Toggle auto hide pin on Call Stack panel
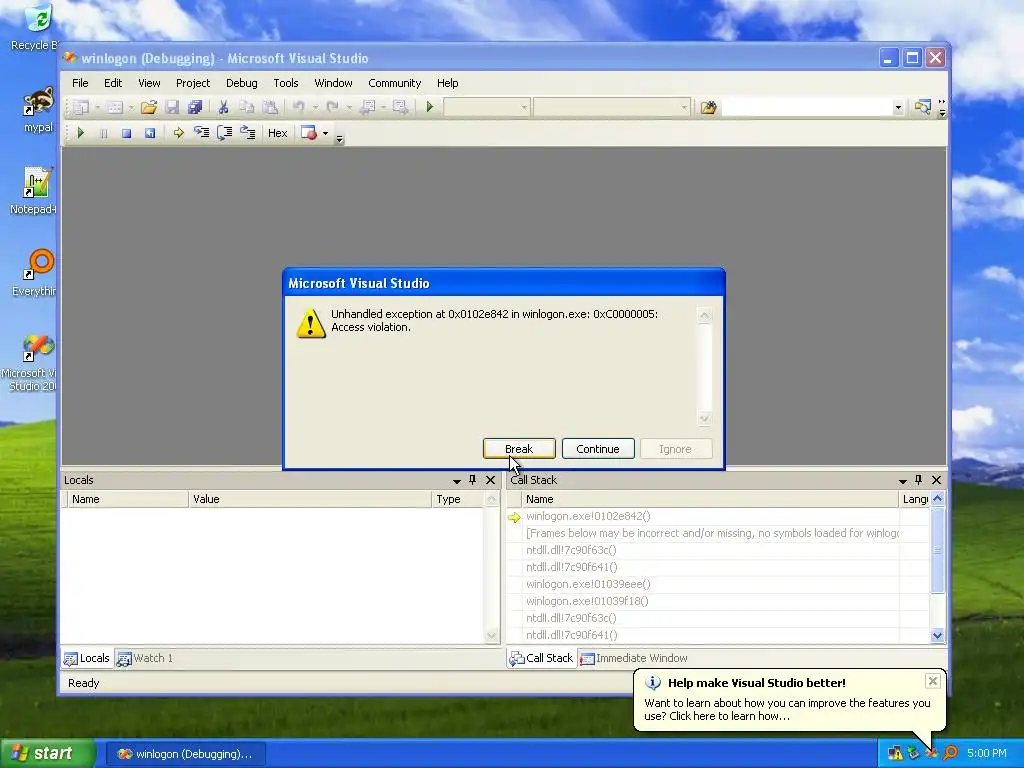The width and height of the screenshot is (1024, 768). (x=919, y=480)
